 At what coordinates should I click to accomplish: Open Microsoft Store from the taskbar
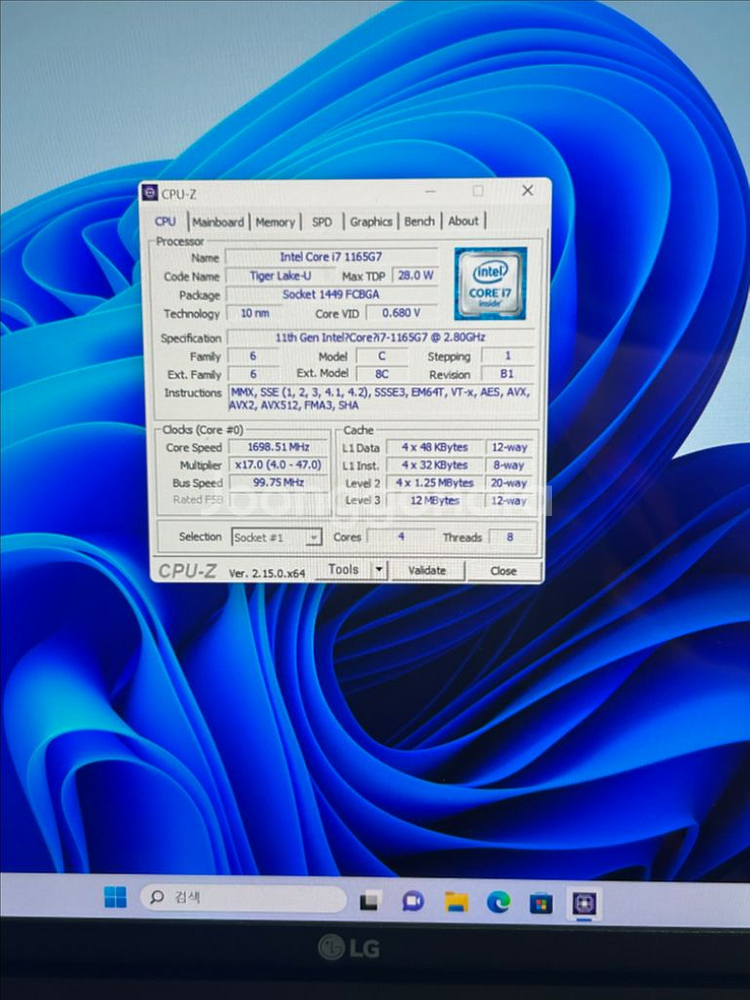pos(541,903)
